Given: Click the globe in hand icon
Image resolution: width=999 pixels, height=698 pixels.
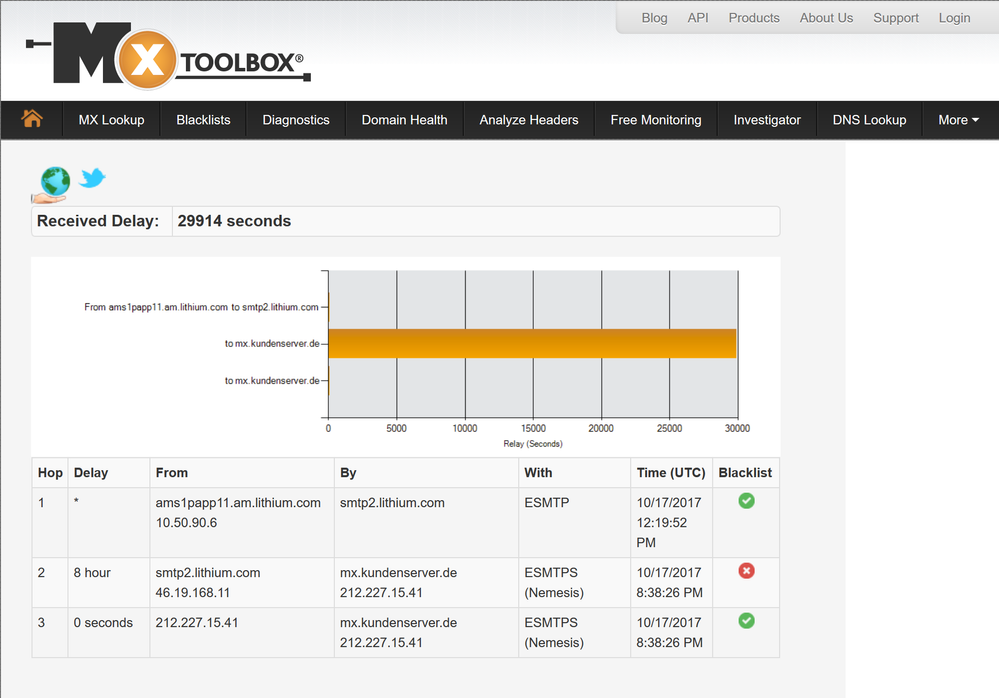Looking at the screenshot, I should 54,184.
